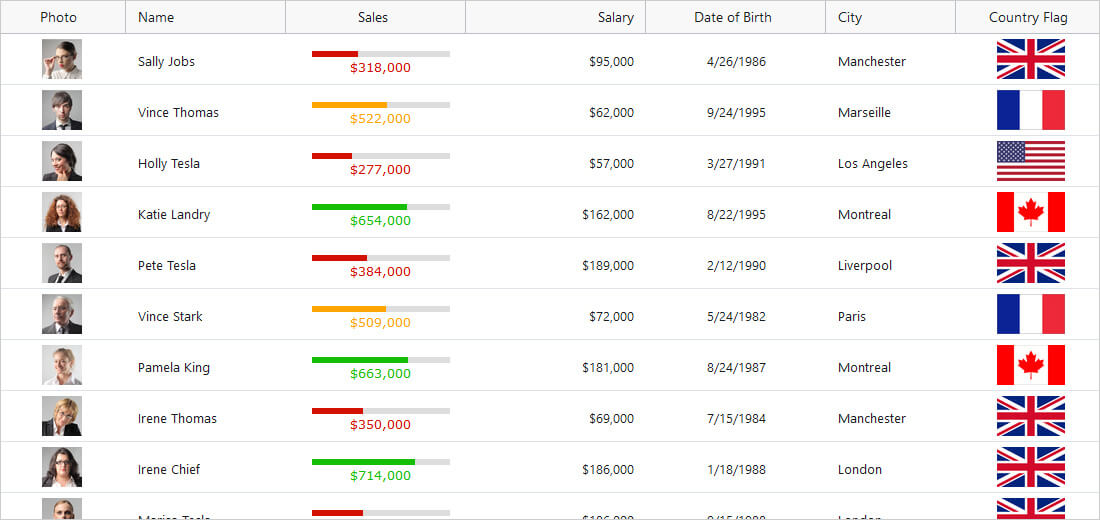This screenshot has height=520, width=1100.
Task: Click the Salary column header
Action: point(615,17)
